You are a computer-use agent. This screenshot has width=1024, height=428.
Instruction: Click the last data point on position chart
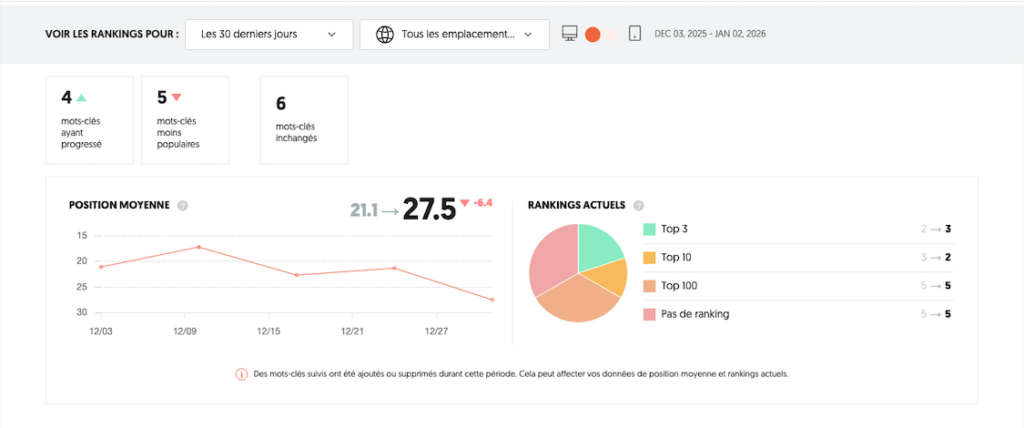click(x=492, y=300)
